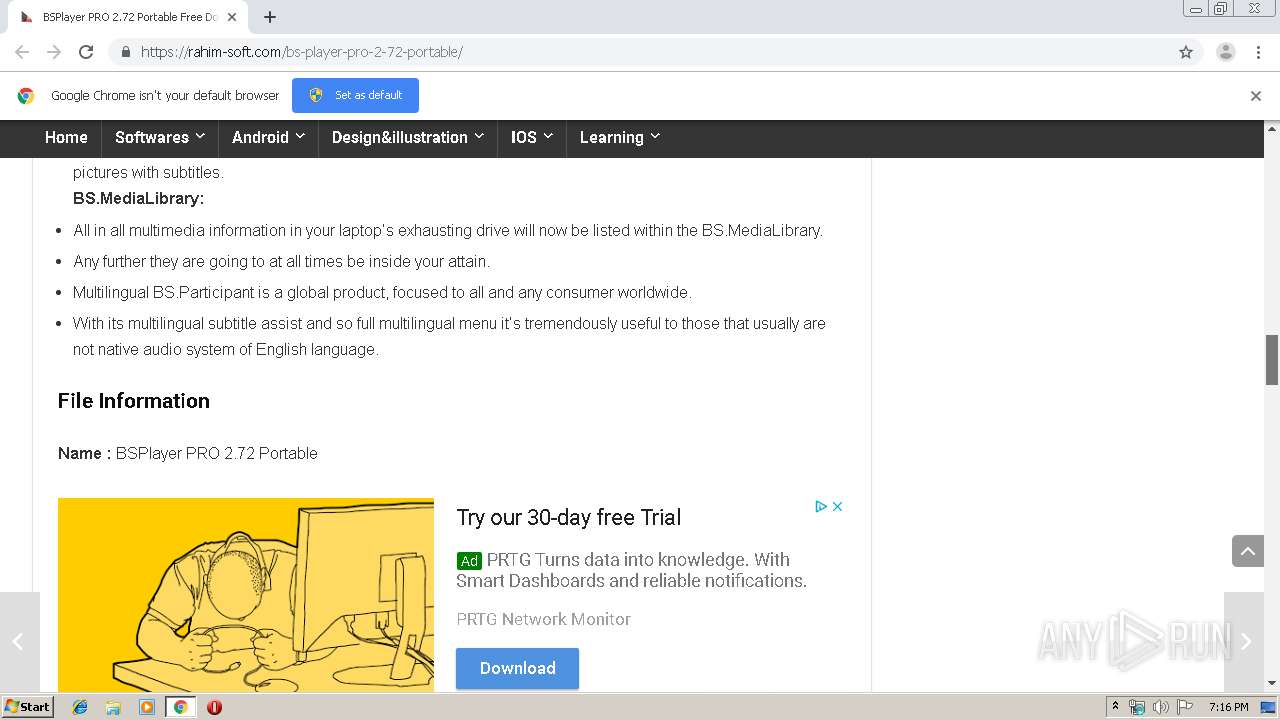
Task: Jump to top with the up-arrow button
Action: pos(1248,551)
